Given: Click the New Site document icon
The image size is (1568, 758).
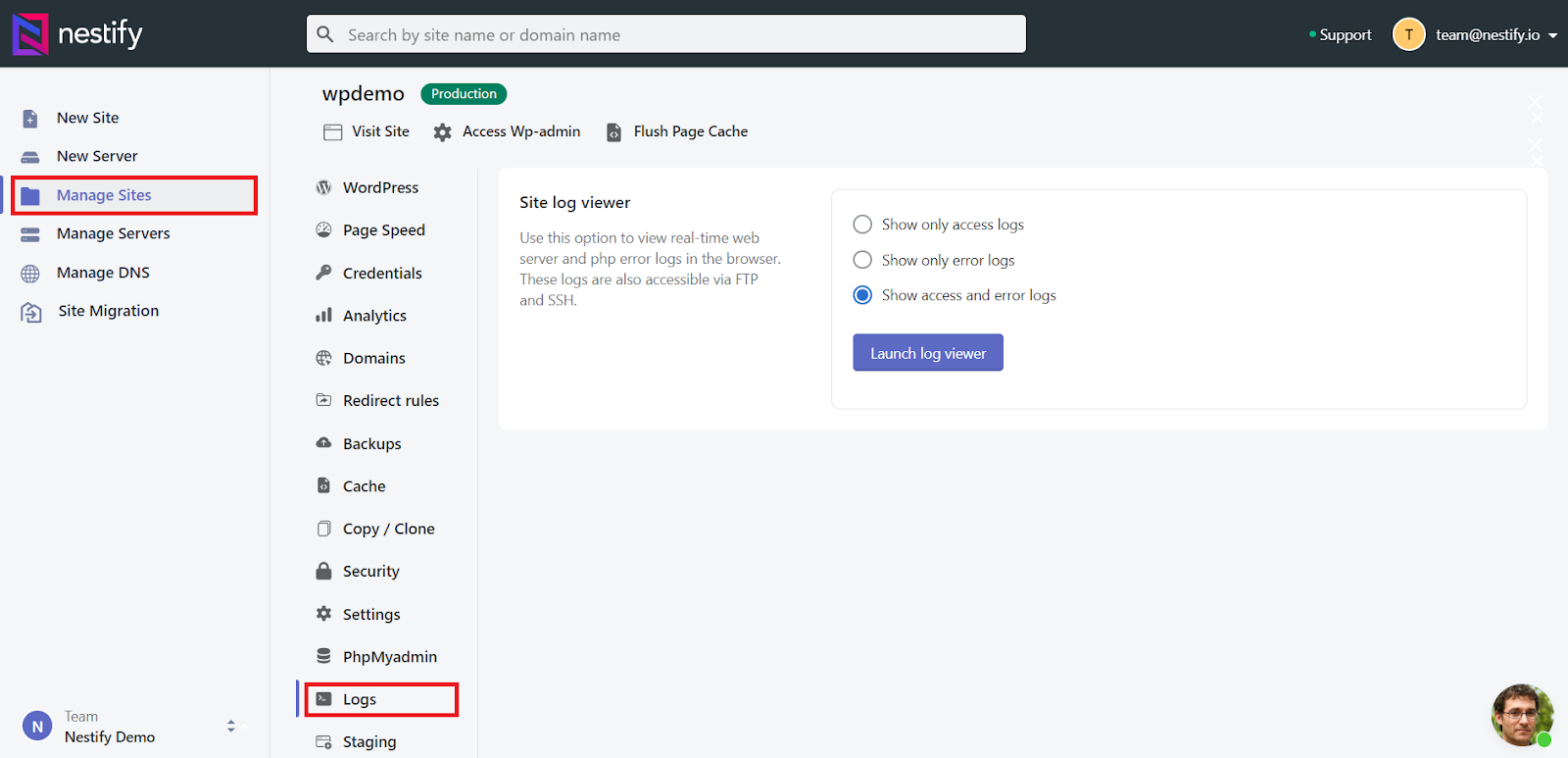Looking at the screenshot, I should pyautogui.click(x=30, y=119).
